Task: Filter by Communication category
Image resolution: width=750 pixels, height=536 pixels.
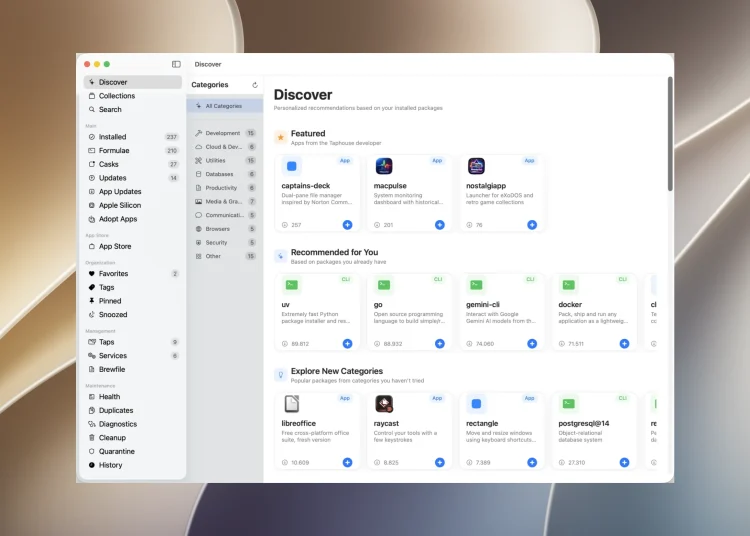Action: 225,215
